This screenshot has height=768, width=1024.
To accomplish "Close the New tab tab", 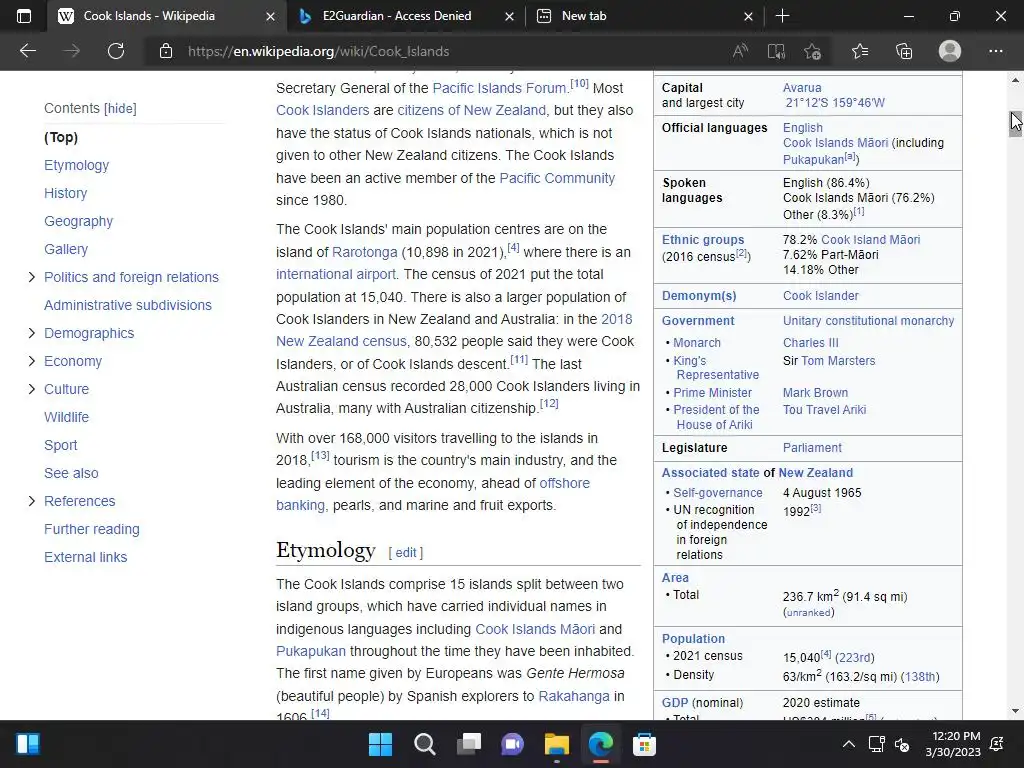I will [x=748, y=16].
